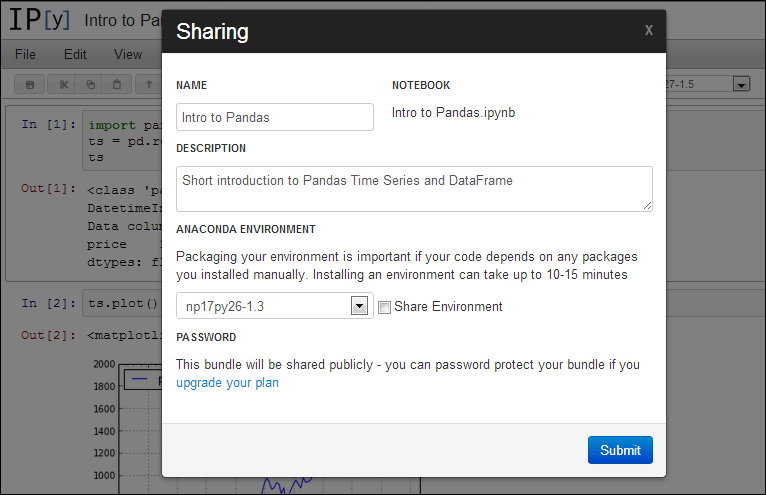This screenshot has width=766, height=495.
Task: Enable the Share Environment checkbox
Action: tap(384, 307)
